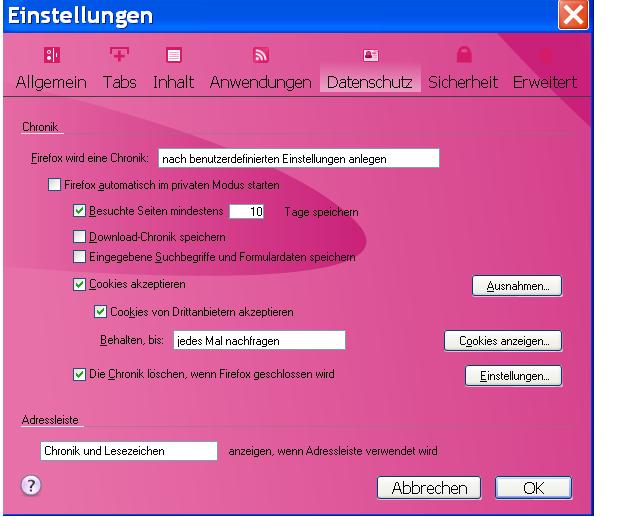Open Chronik und Lesezeichen address bar dropdown
Screen dimensions: 640x517
[x=129, y=451]
